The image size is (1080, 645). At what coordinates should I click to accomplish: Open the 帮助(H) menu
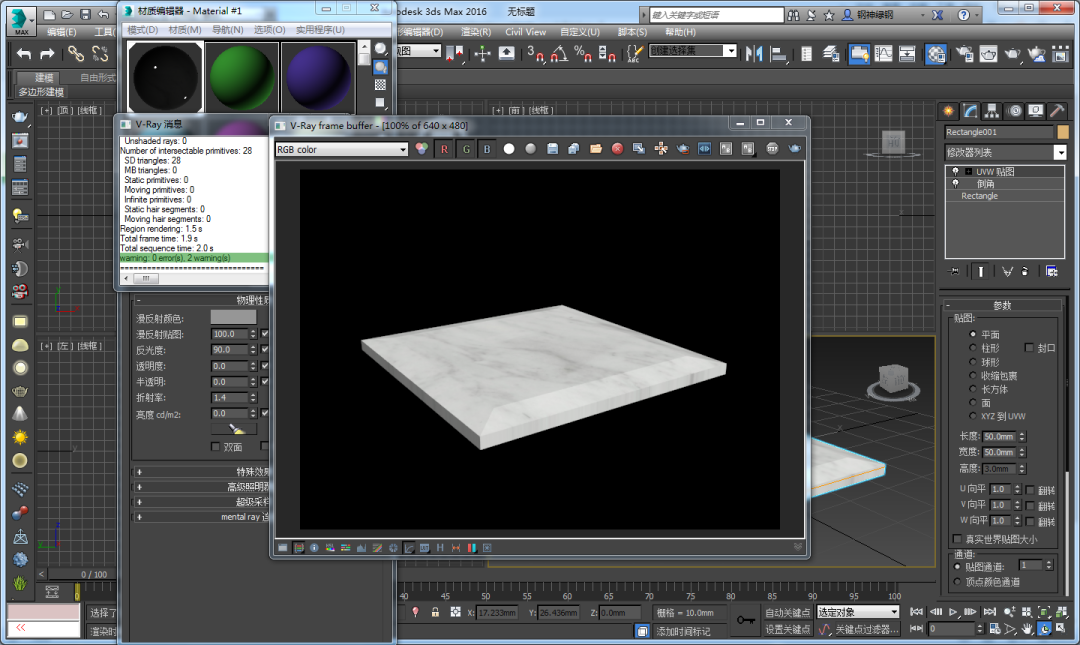click(681, 32)
